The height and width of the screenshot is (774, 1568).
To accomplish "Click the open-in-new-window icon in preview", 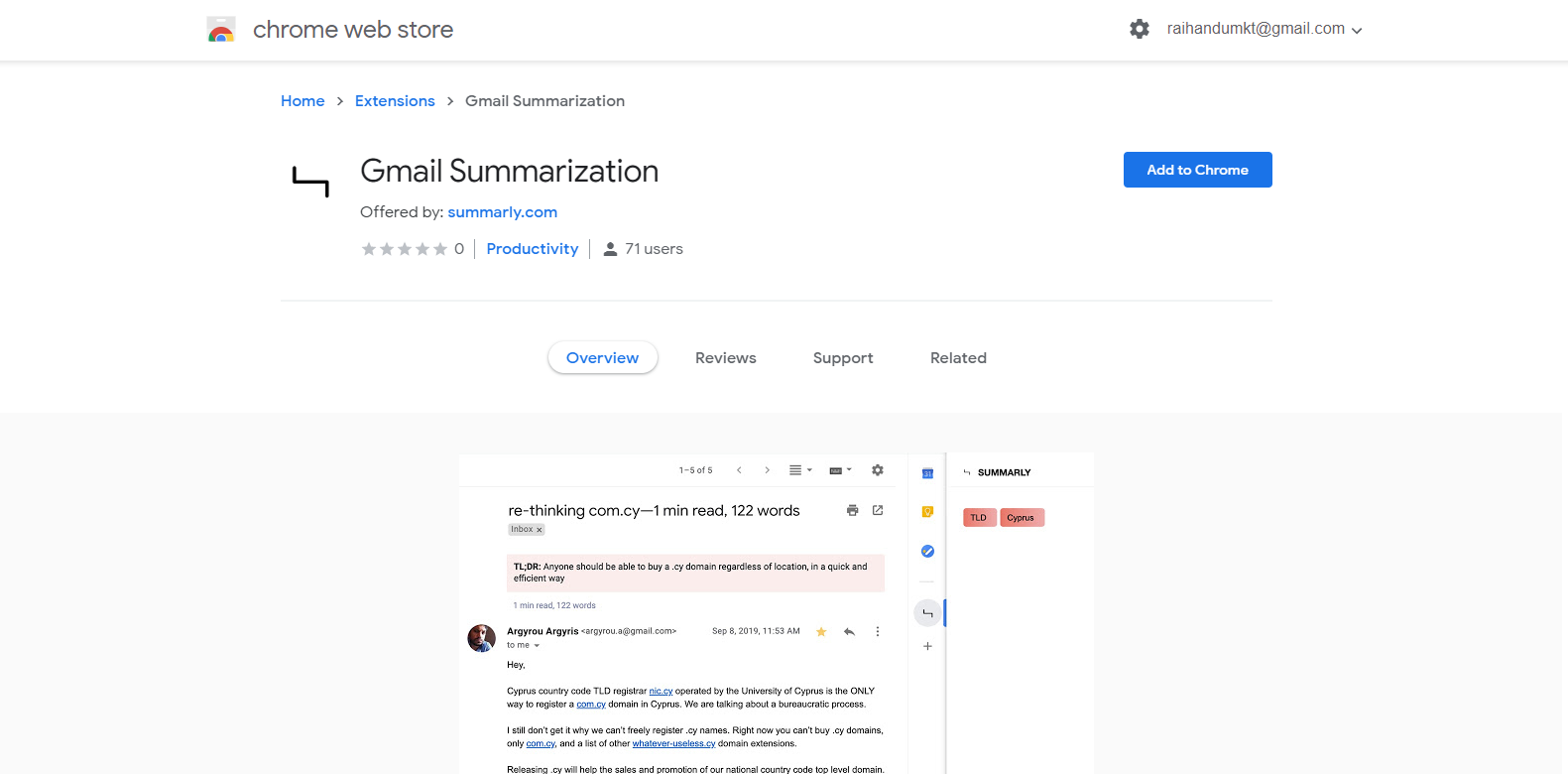I will point(878,510).
